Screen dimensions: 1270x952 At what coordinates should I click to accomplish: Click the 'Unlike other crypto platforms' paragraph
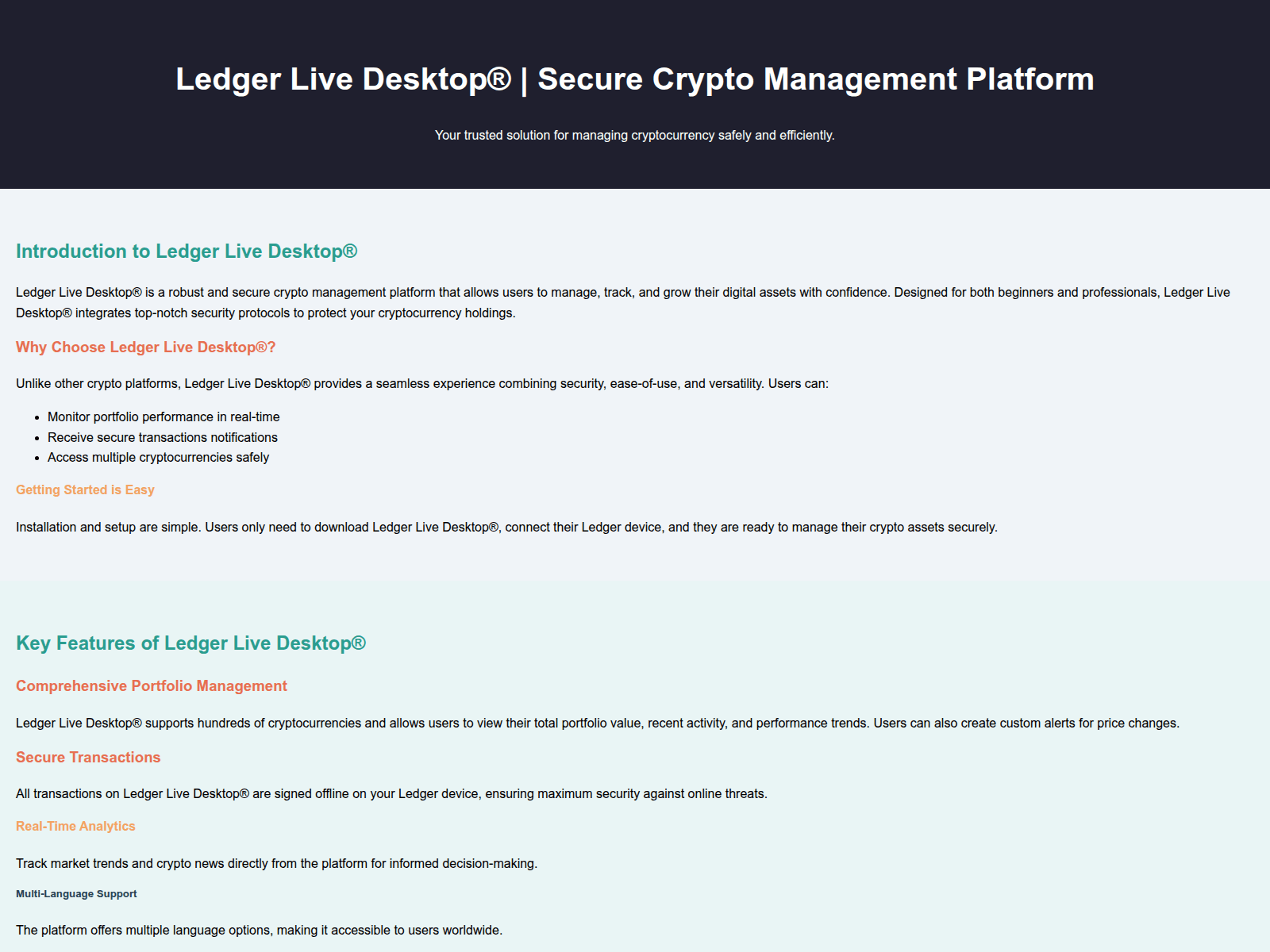pyautogui.click(x=421, y=384)
